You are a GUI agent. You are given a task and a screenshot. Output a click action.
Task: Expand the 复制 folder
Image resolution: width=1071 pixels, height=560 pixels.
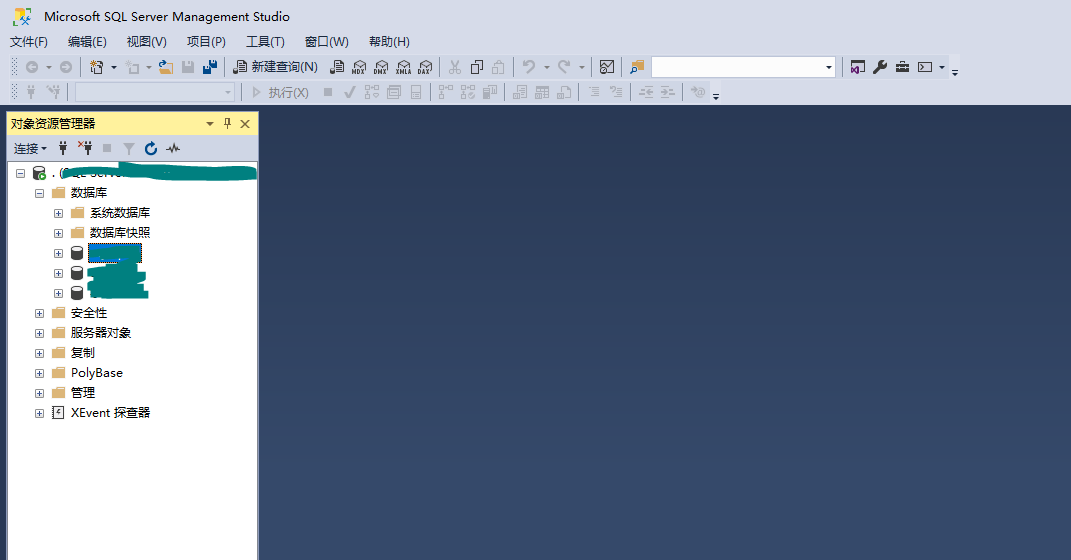point(40,353)
